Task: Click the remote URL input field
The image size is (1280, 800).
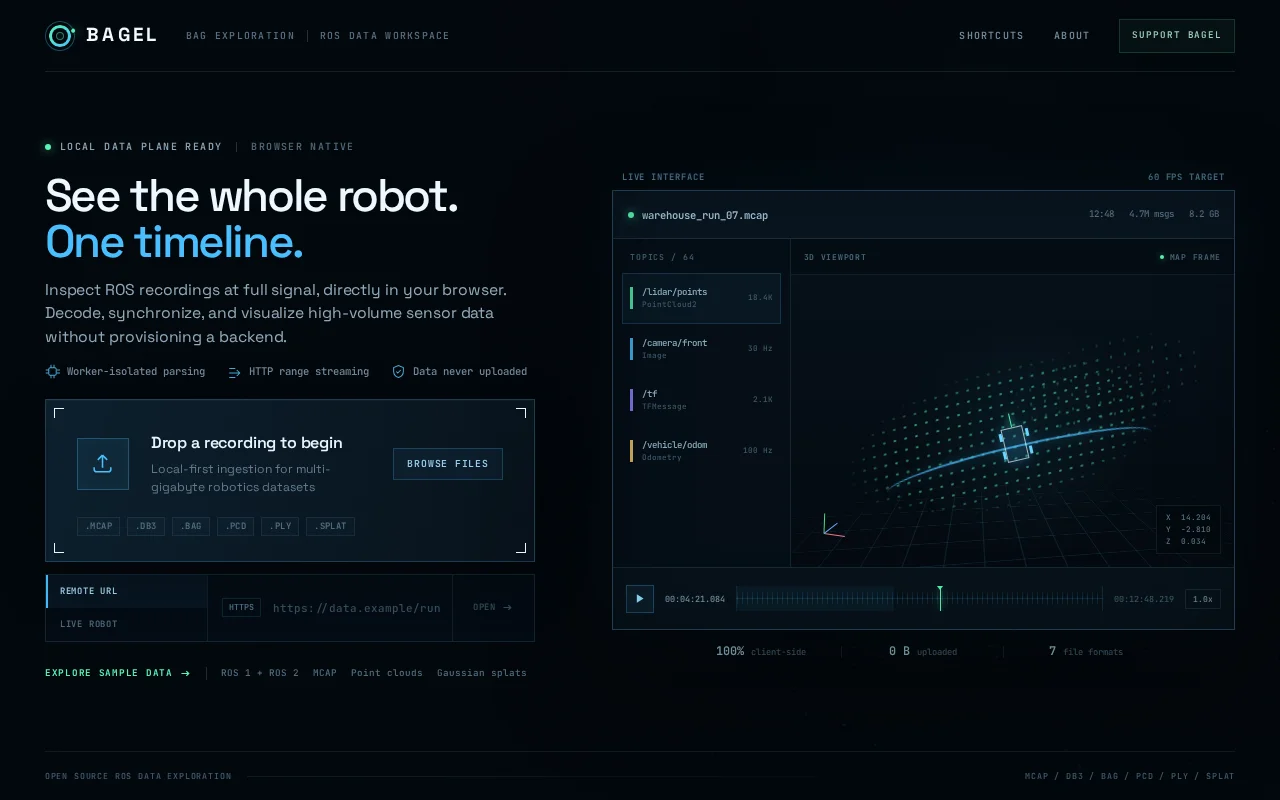Action: pos(357,607)
